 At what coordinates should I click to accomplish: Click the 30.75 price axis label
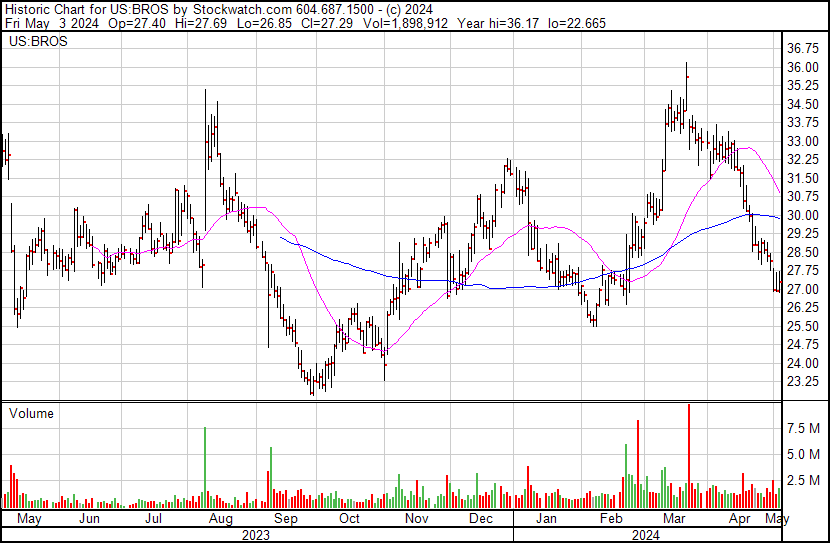803,196
